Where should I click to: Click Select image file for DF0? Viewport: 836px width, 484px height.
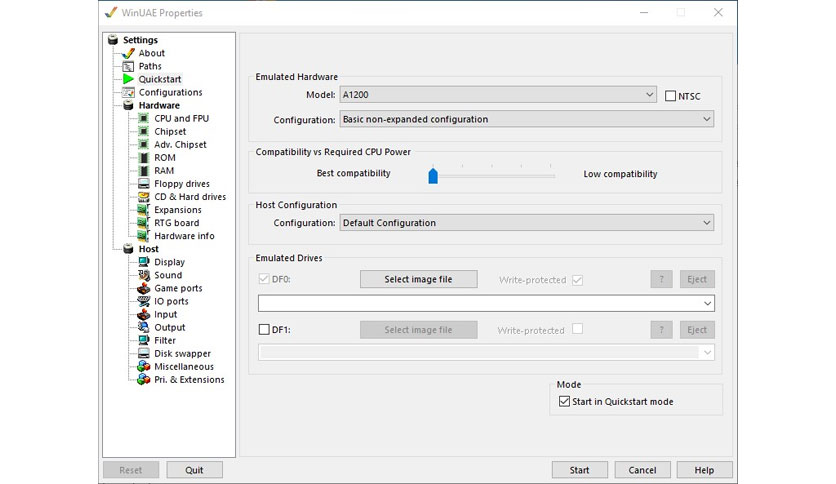[x=419, y=279]
